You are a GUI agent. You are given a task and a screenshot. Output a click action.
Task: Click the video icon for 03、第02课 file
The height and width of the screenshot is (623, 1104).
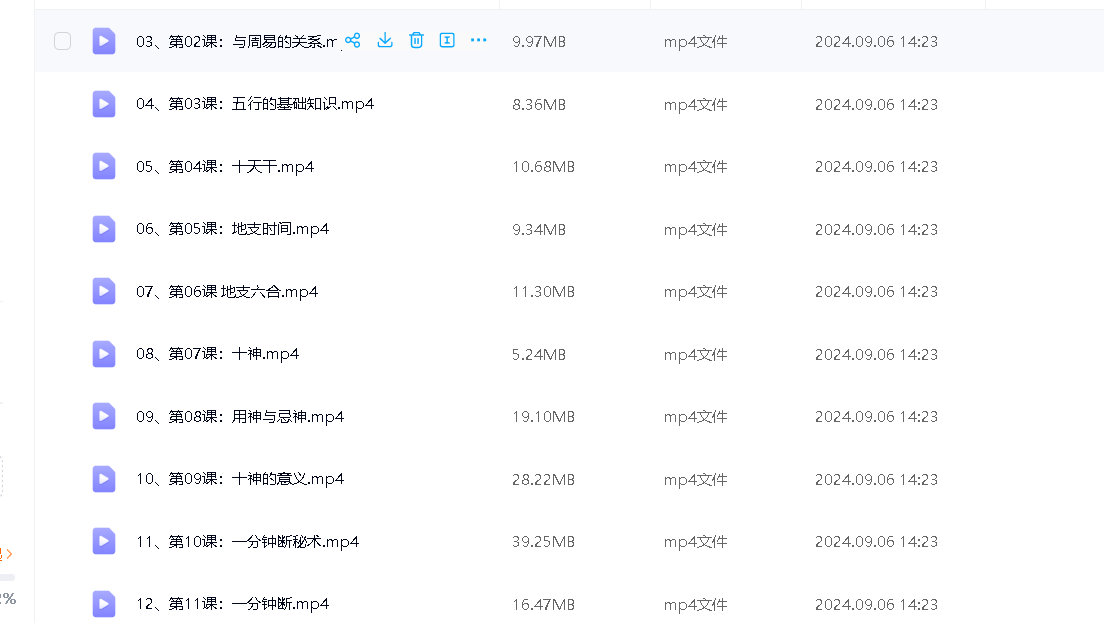coord(104,41)
